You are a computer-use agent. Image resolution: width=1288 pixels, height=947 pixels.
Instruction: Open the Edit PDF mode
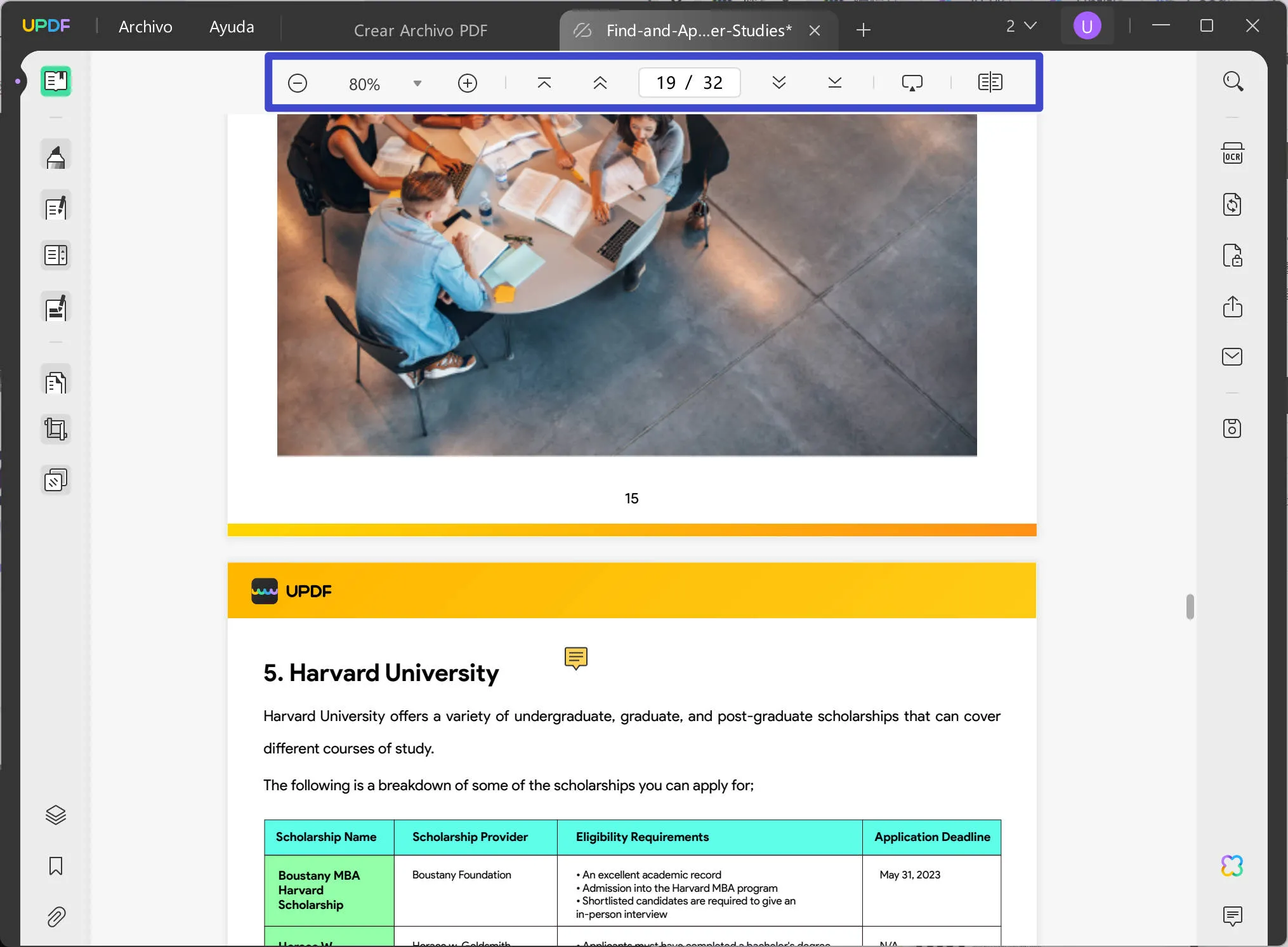click(56, 206)
